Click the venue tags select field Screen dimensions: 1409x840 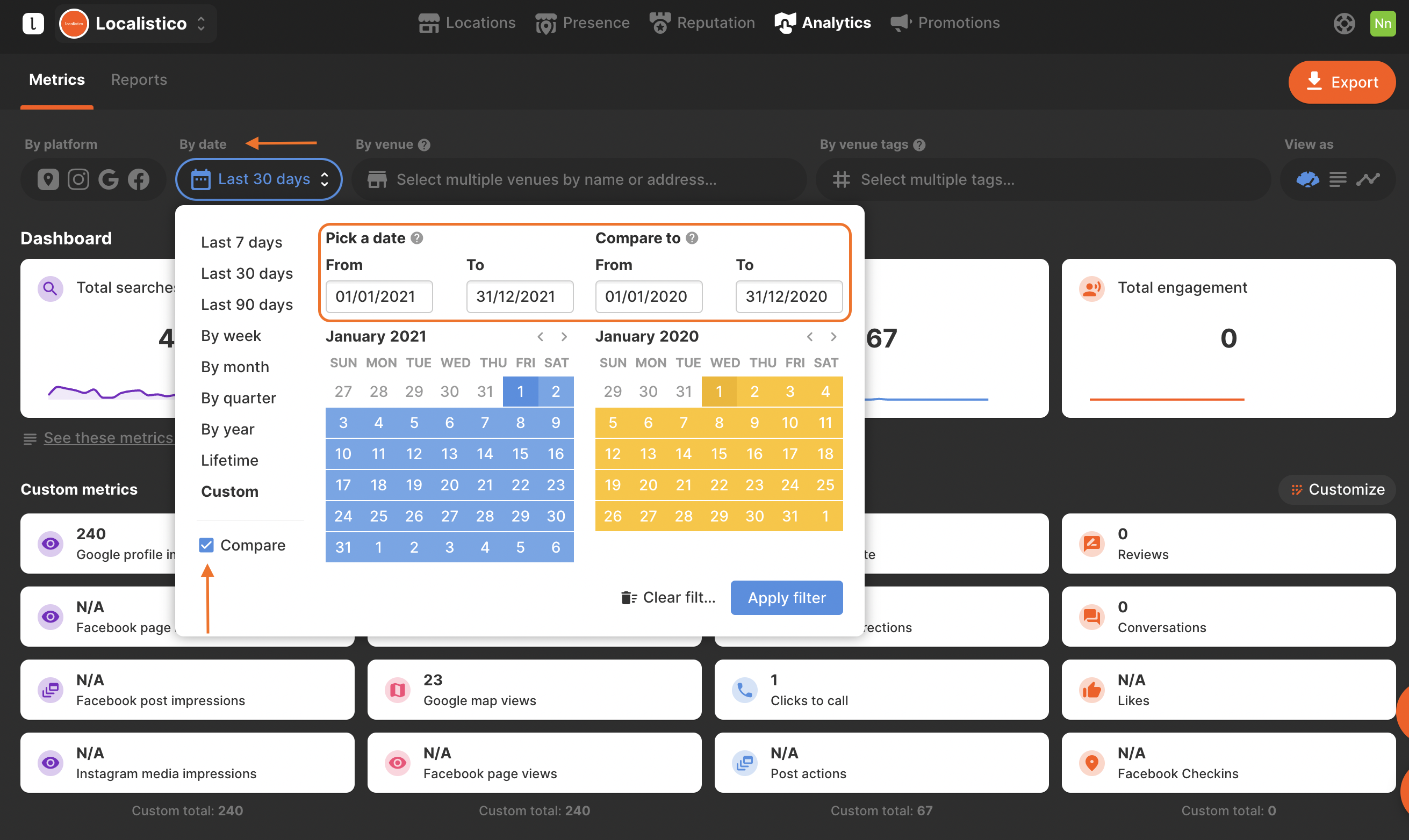click(1043, 179)
